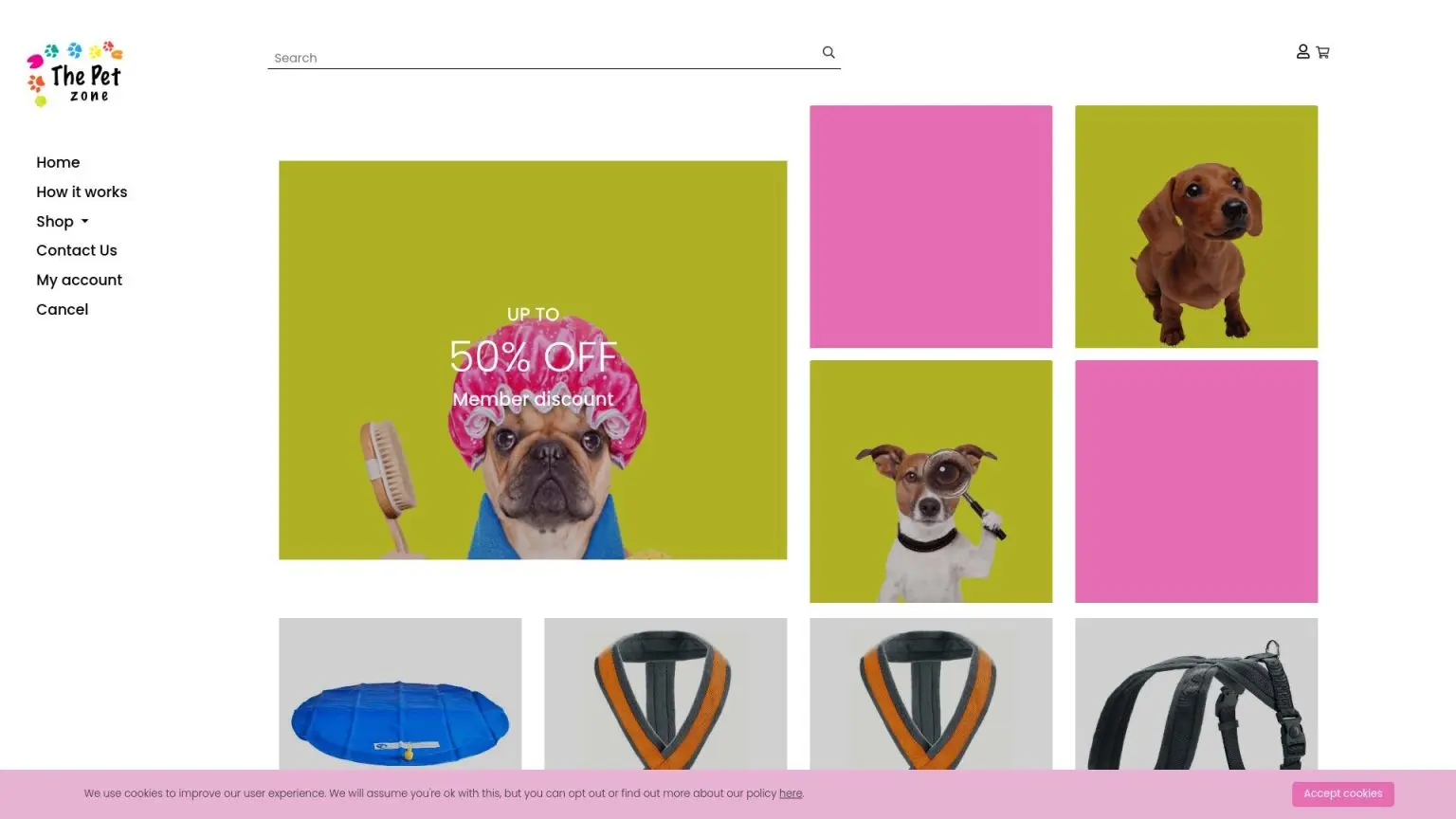Open the user account icon
The width and height of the screenshot is (1456, 819).
pyautogui.click(x=1302, y=52)
